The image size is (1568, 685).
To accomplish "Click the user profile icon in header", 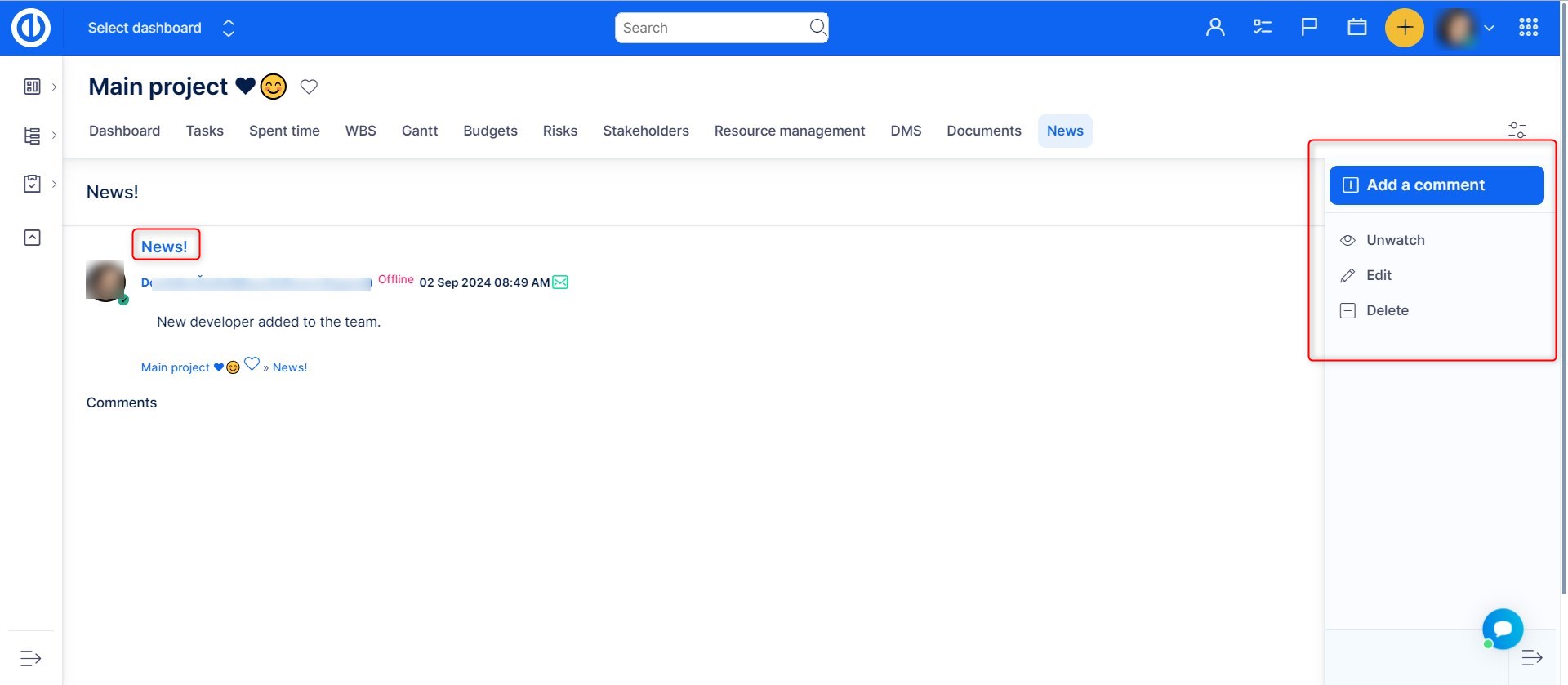I will tap(1215, 28).
